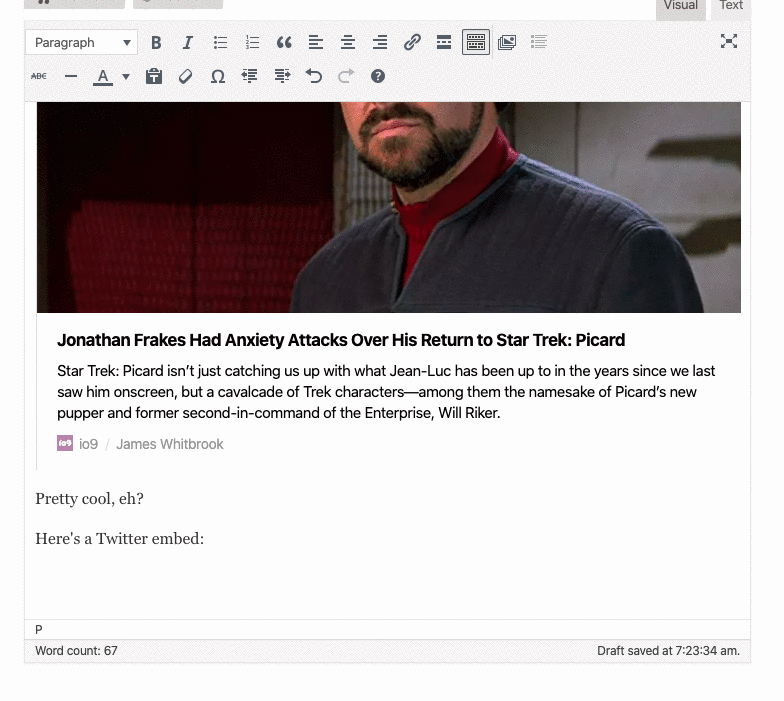Viewport: 784px width, 701px height.
Task: Click the io9 source logo icon
Action: point(65,444)
